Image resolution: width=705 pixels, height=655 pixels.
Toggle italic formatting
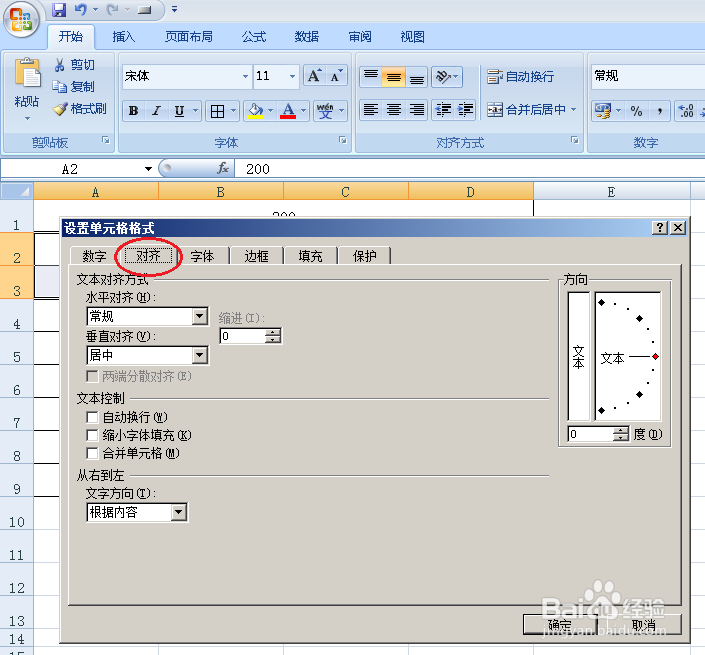[x=156, y=111]
